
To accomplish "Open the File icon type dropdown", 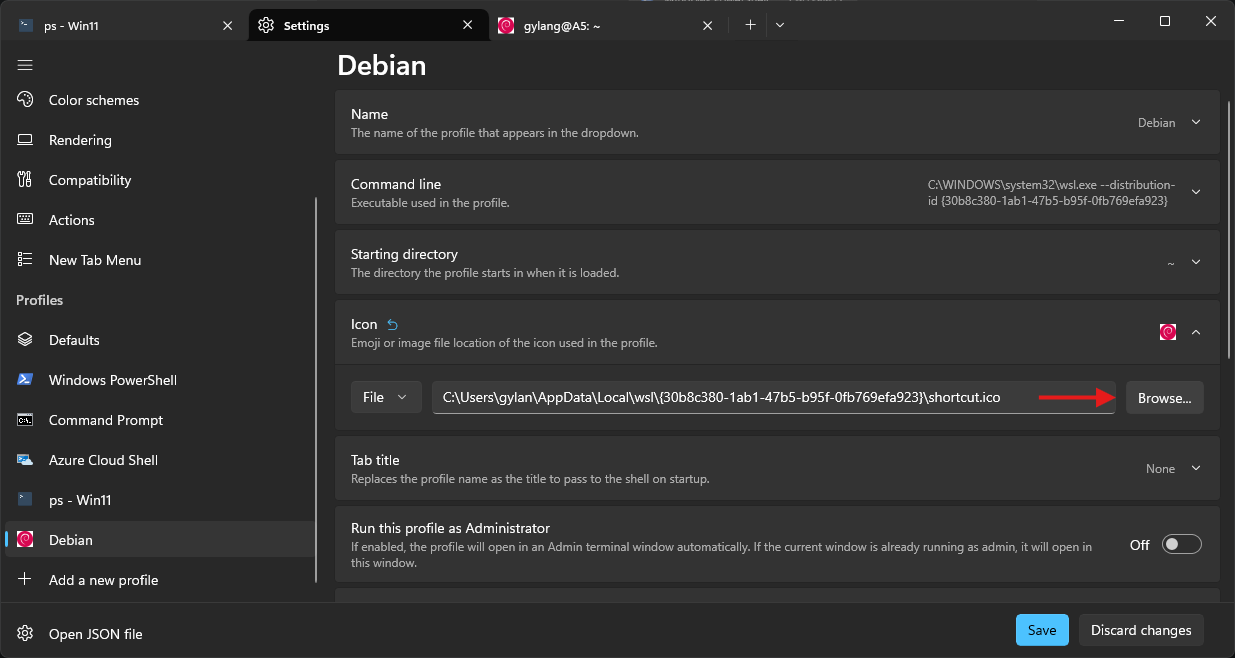I will (x=385, y=397).
